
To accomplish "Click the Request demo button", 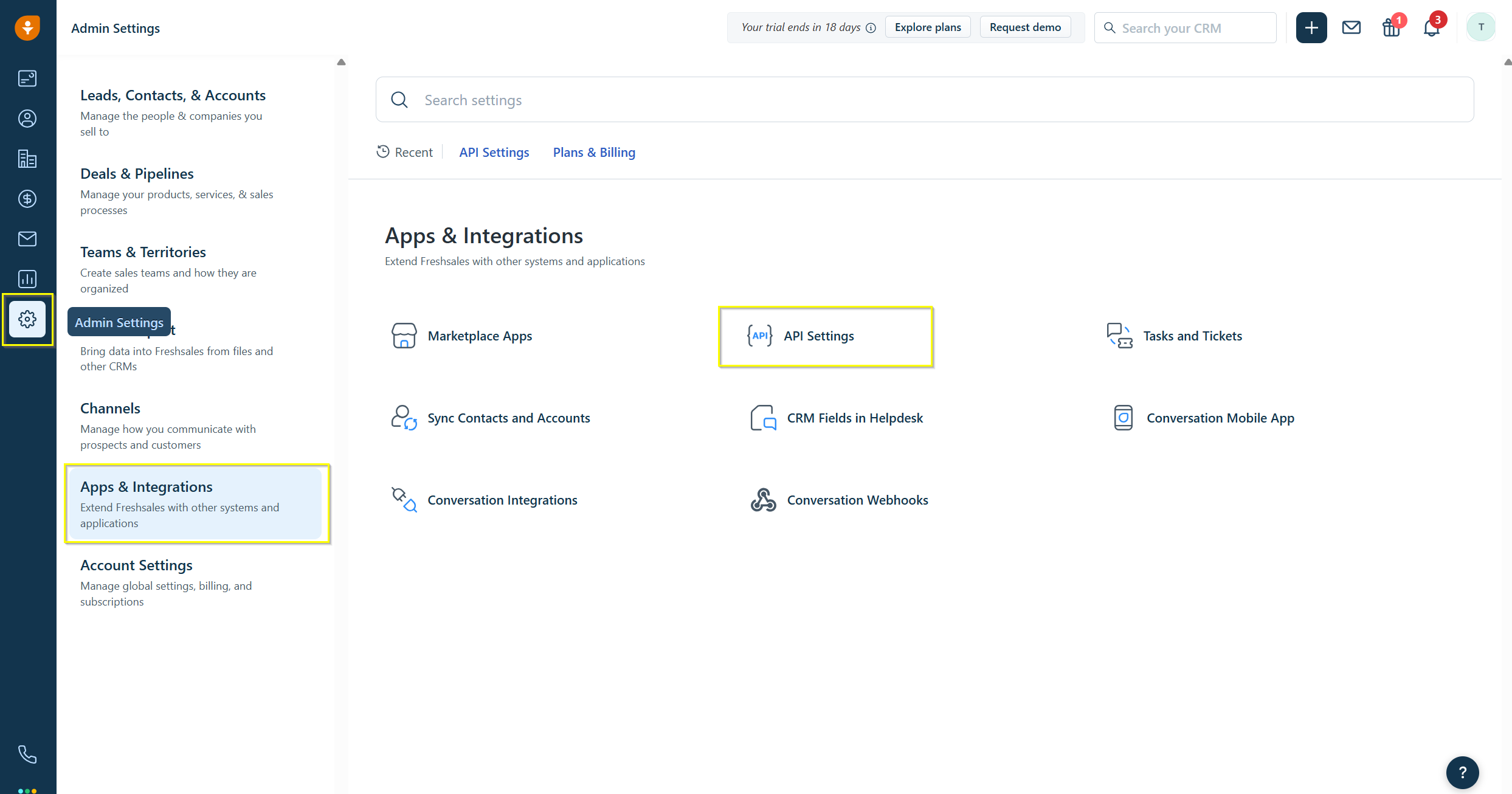I will [x=1025, y=27].
